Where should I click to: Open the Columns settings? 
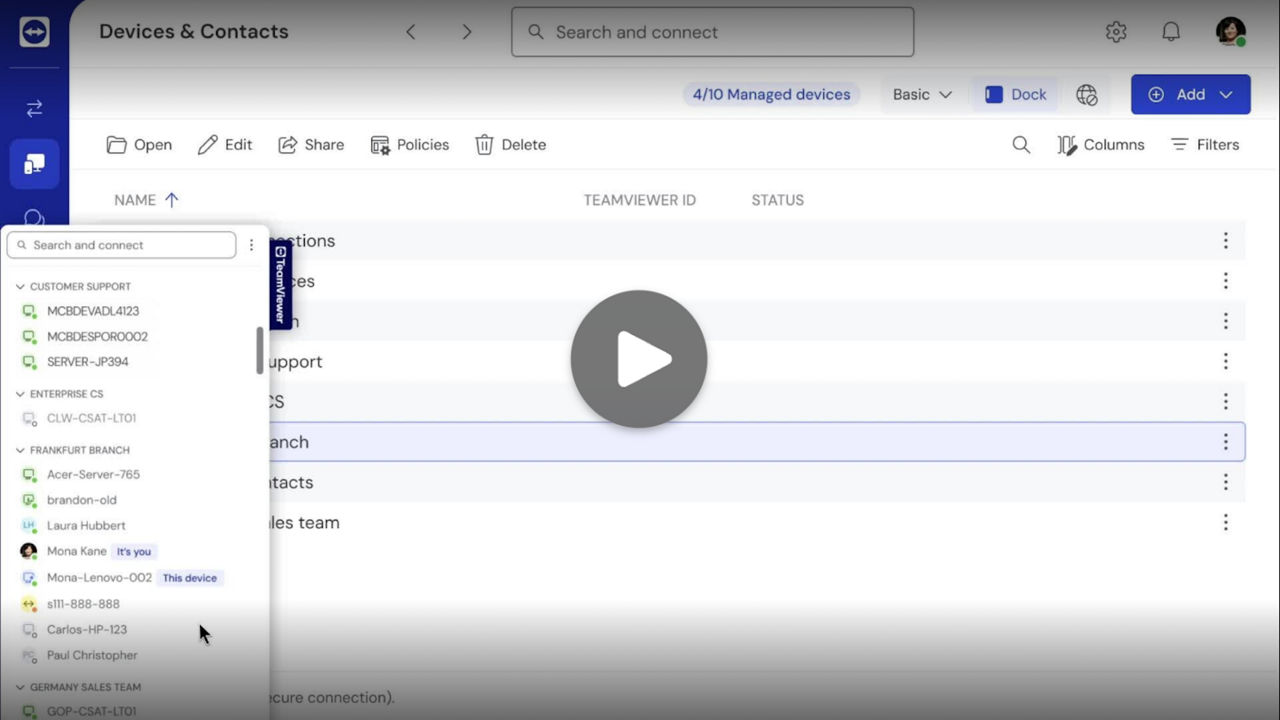tap(1100, 145)
